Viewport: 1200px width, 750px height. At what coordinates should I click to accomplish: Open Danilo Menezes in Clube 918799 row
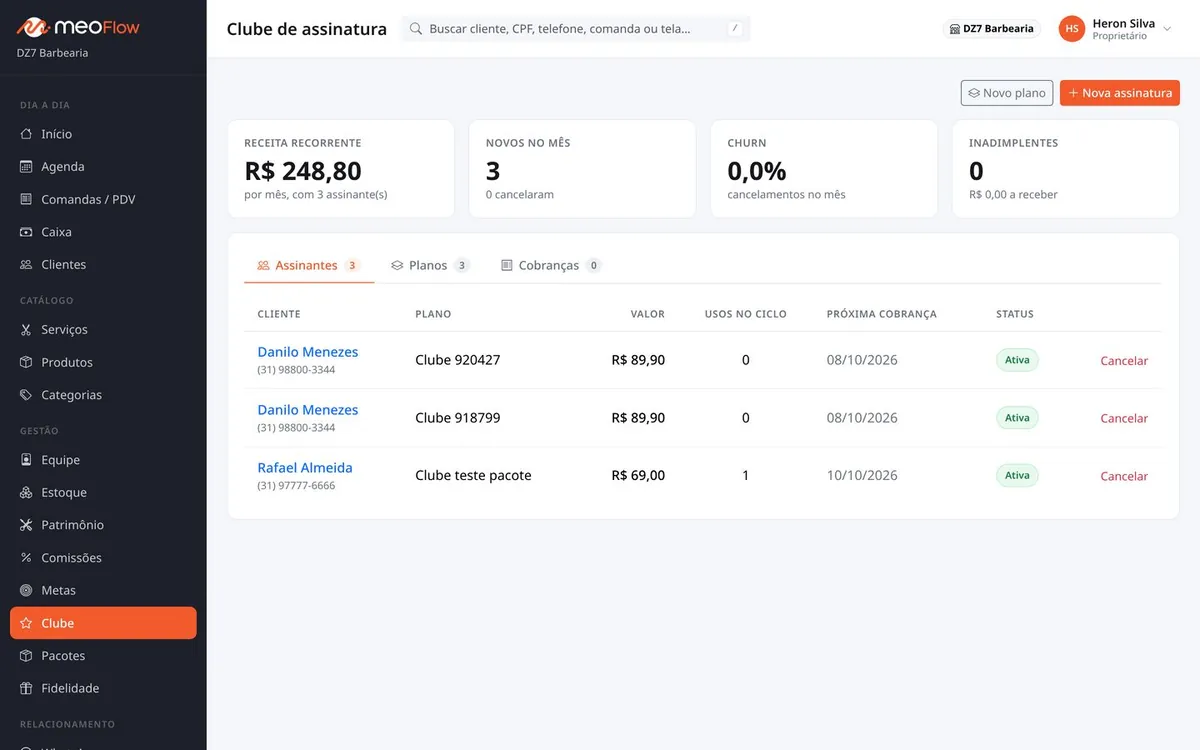click(308, 410)
